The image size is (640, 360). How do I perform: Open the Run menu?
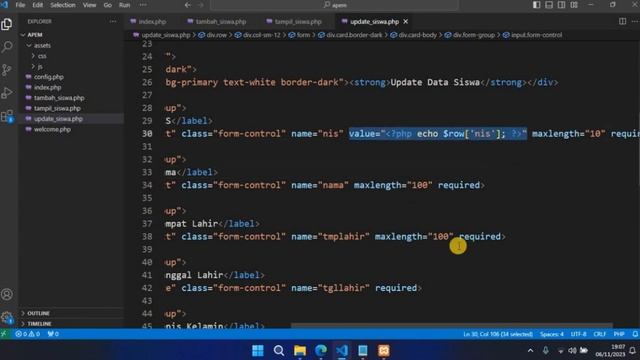pos(124,5)
